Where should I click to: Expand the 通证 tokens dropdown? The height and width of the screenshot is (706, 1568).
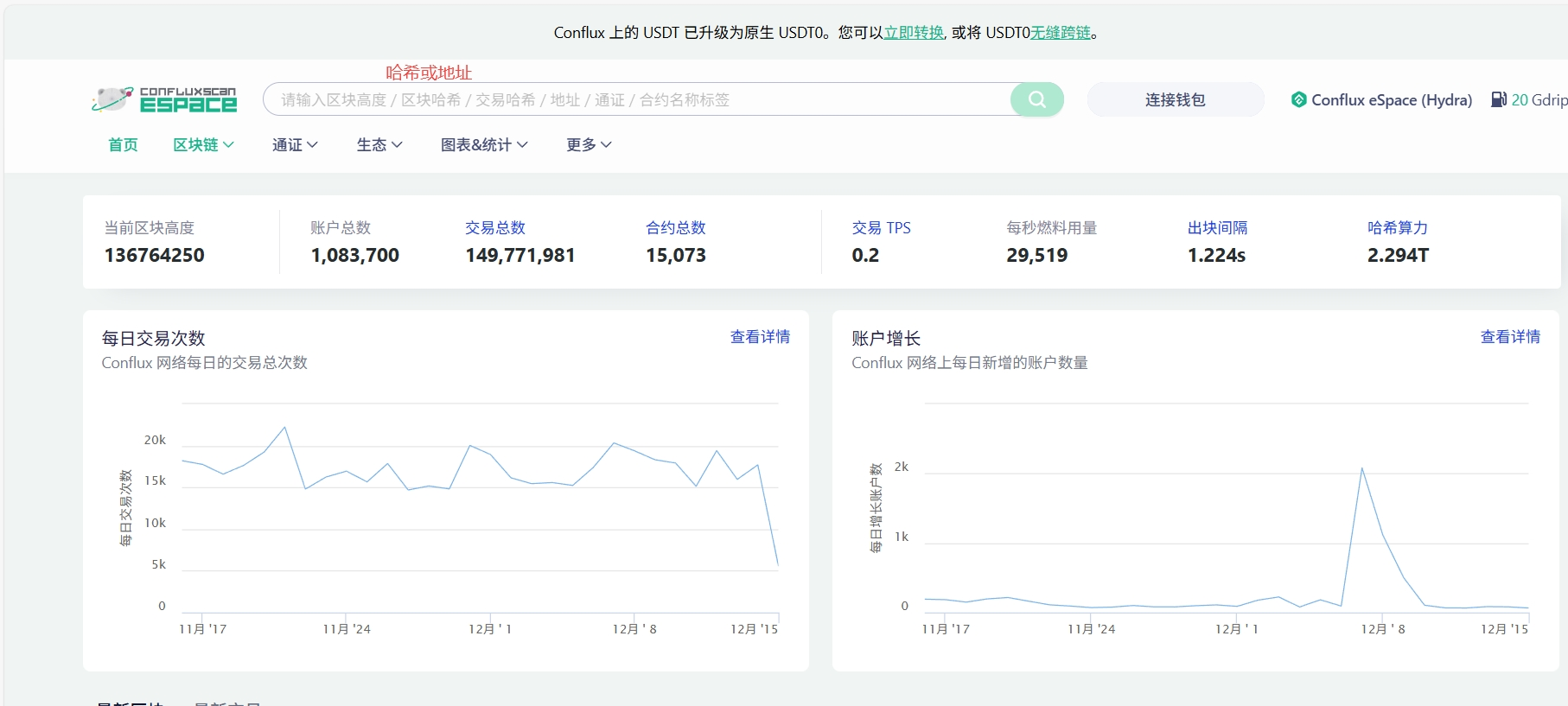click(295, 144)
